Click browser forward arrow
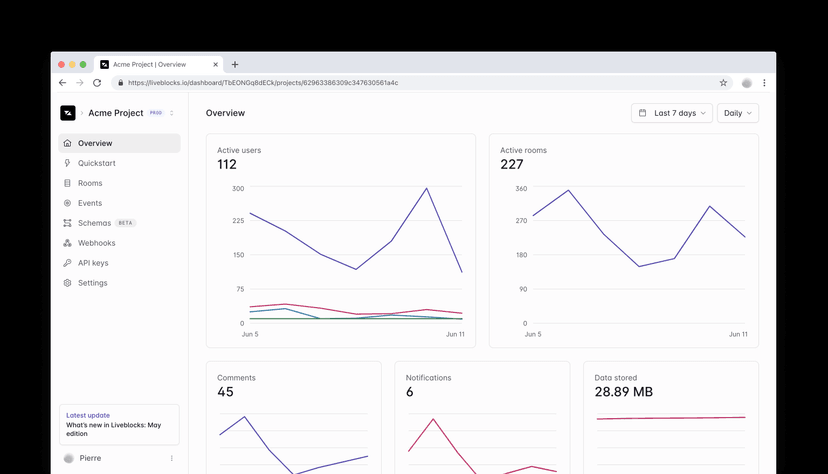This screenshot has width=828, height=474. 80,83
